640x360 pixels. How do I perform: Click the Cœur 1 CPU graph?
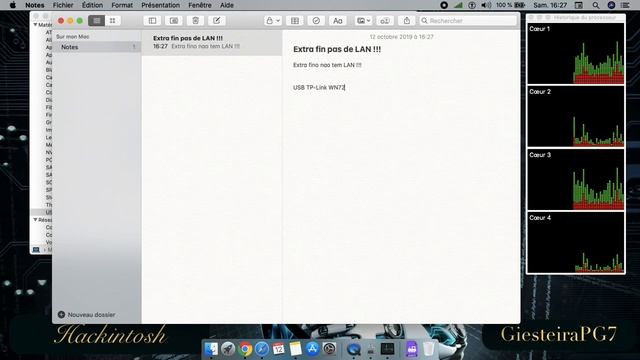576,53
